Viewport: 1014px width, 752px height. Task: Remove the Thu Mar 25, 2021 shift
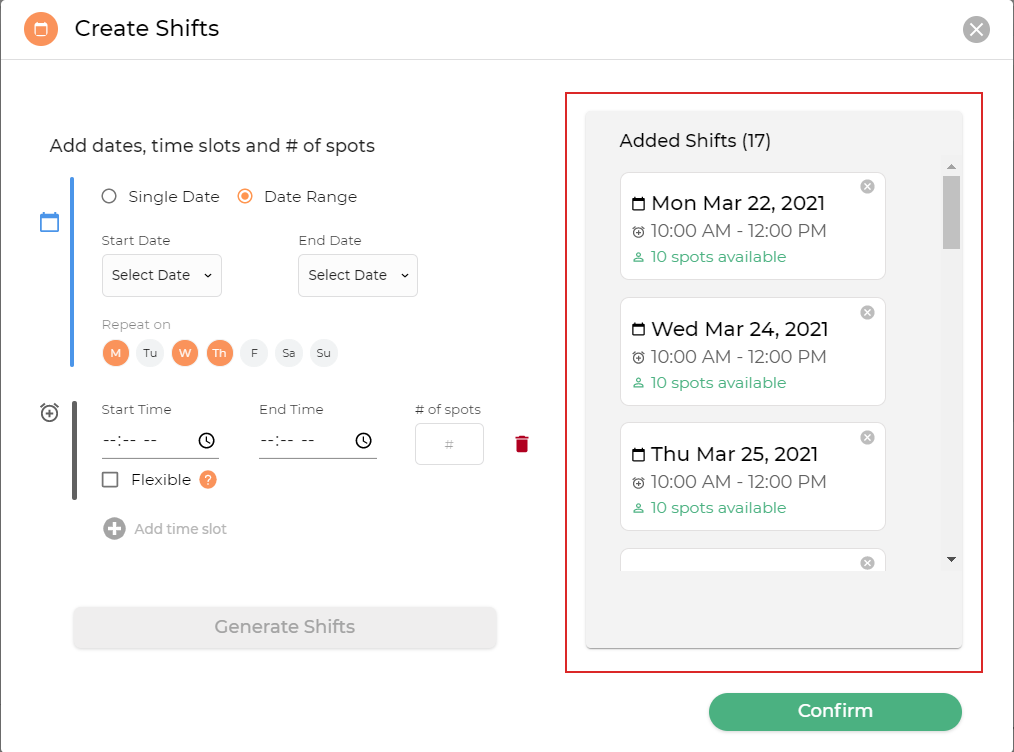(x=867, y=437)
